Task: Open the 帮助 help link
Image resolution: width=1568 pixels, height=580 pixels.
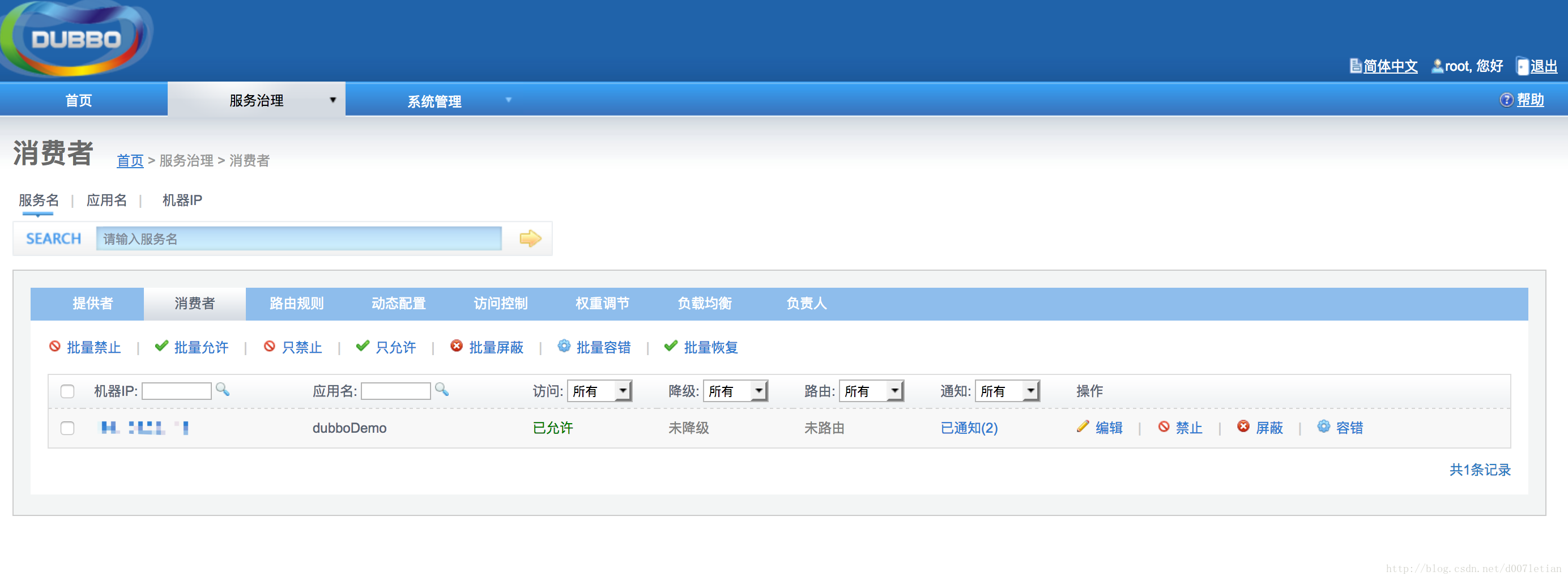Action: click(1530, 100)
